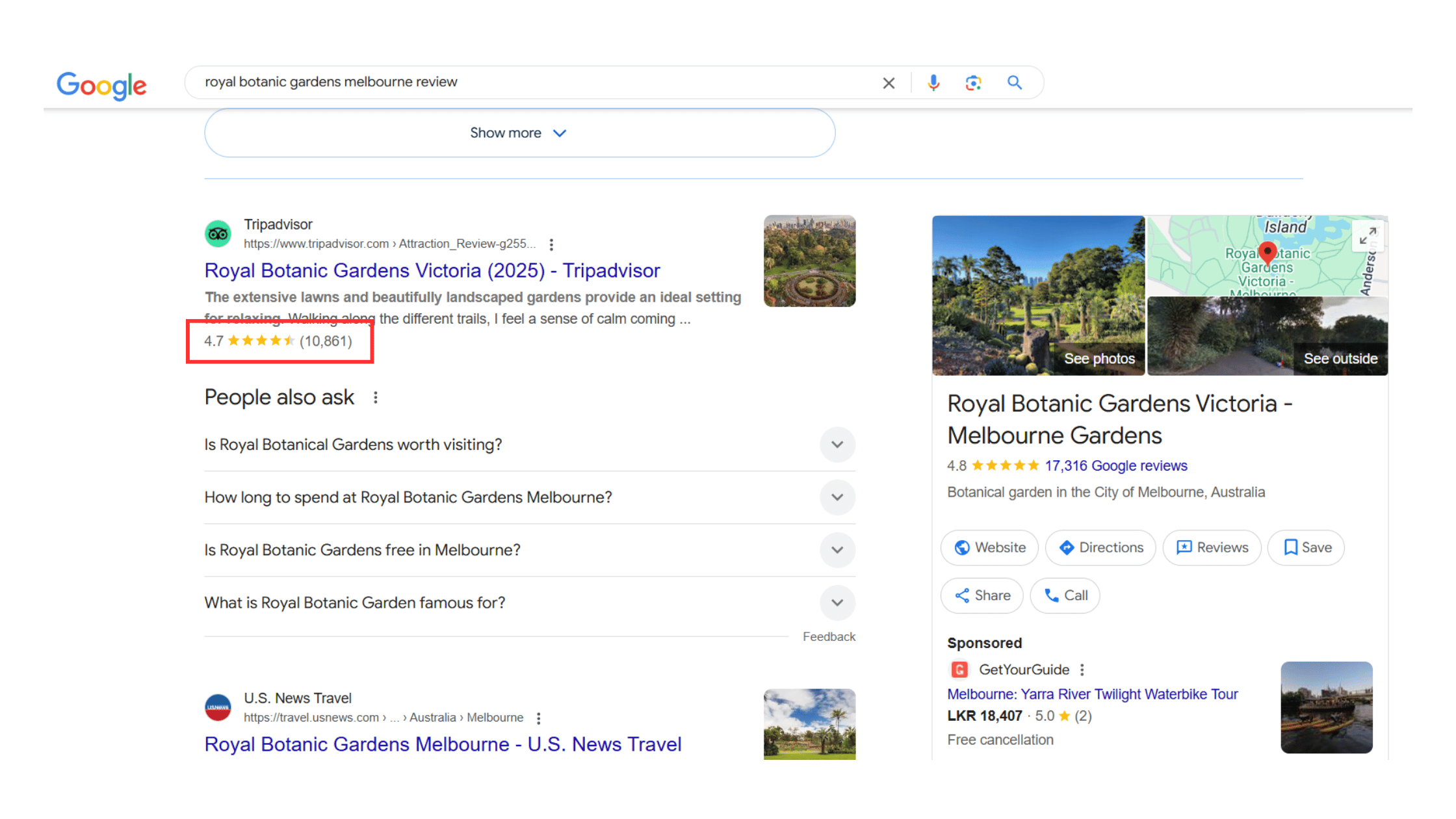
Task: Expand results with Show more
Action: point(519,133)
